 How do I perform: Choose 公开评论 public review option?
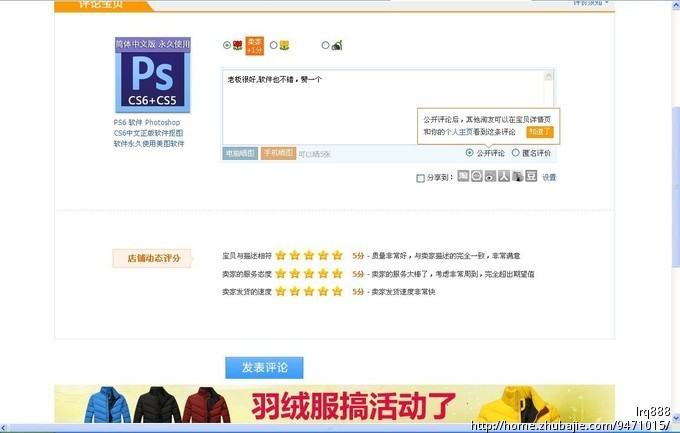[x=469, y=153]
